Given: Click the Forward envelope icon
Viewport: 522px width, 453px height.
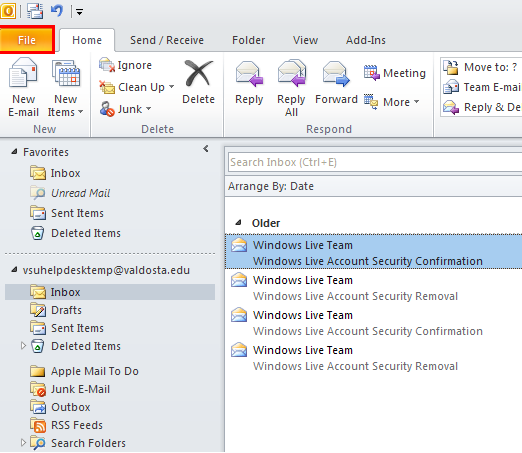Looking at the screenshot, I should pos(336,74).
